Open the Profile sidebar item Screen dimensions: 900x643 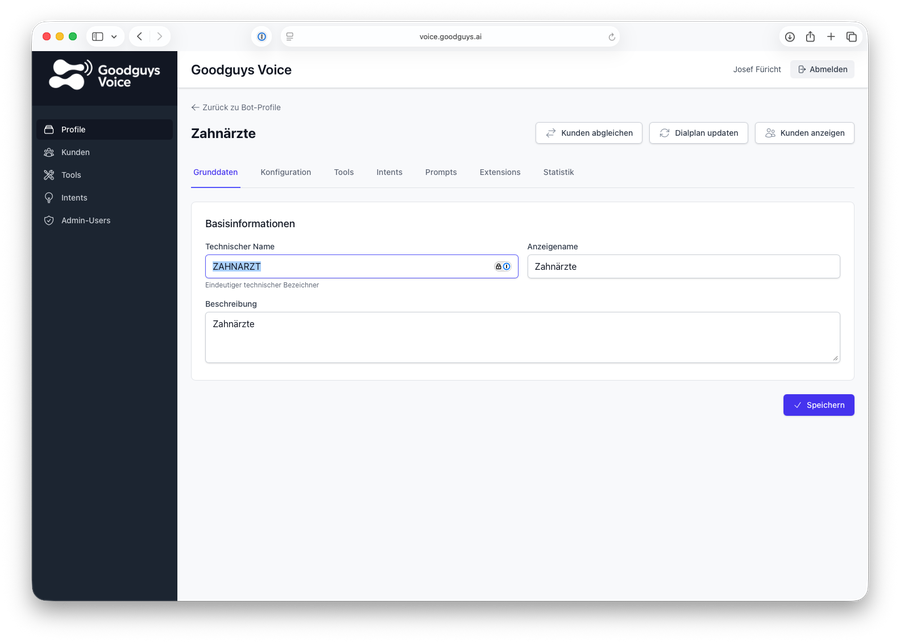[x=73, y=129]
